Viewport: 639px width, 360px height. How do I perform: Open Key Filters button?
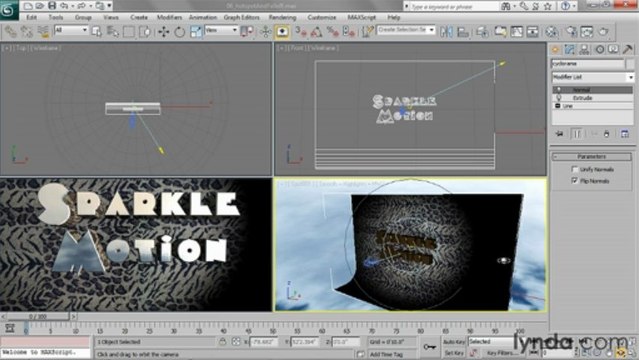coord(502,353)
